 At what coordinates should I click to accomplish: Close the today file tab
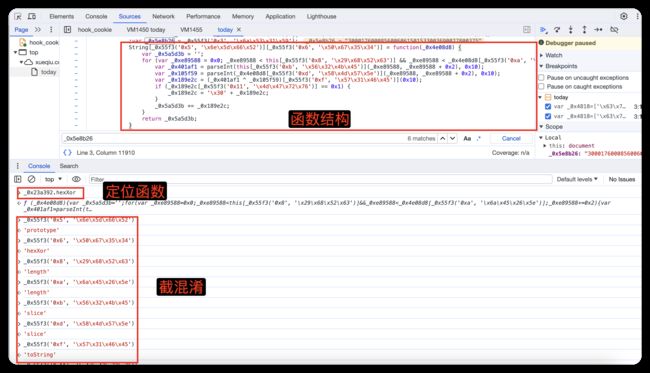point(239,30)
